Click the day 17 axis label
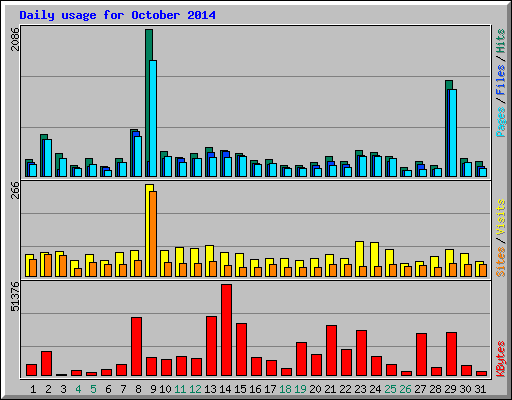 pos(270,389)
